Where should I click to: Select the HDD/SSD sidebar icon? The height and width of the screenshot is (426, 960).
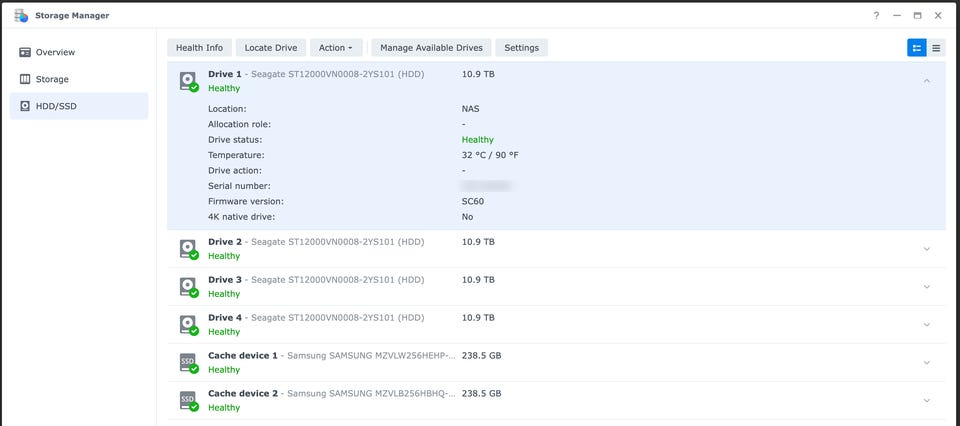[x=25, y=106]
